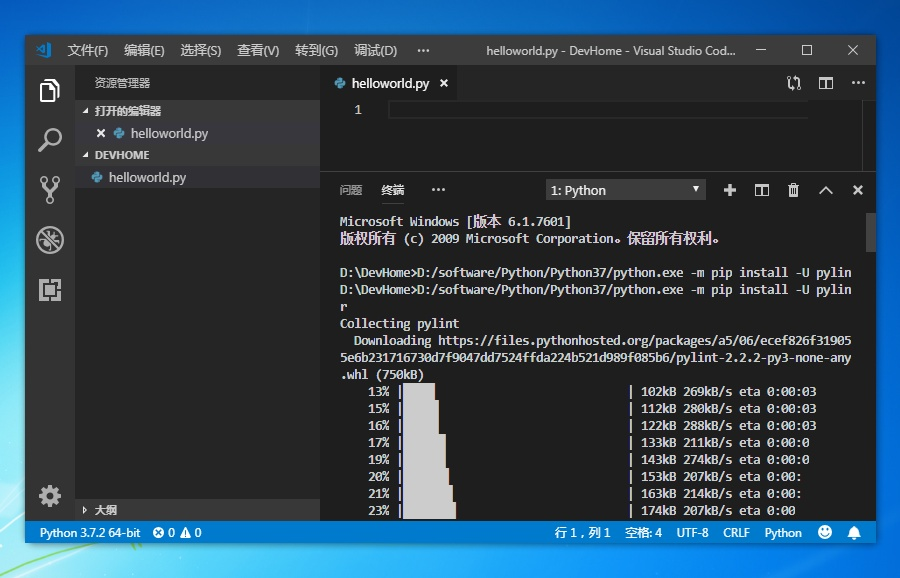The width and height of the screenshot is (900, 578).
Task: Close the helloworld.py editor tab
Action: click(x=444, y=83)
